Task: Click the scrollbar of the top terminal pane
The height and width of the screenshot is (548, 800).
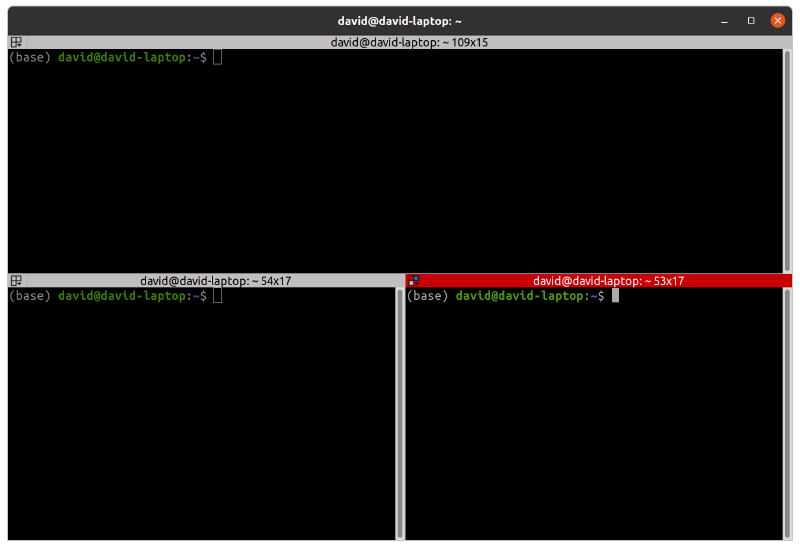Action: 786,160
